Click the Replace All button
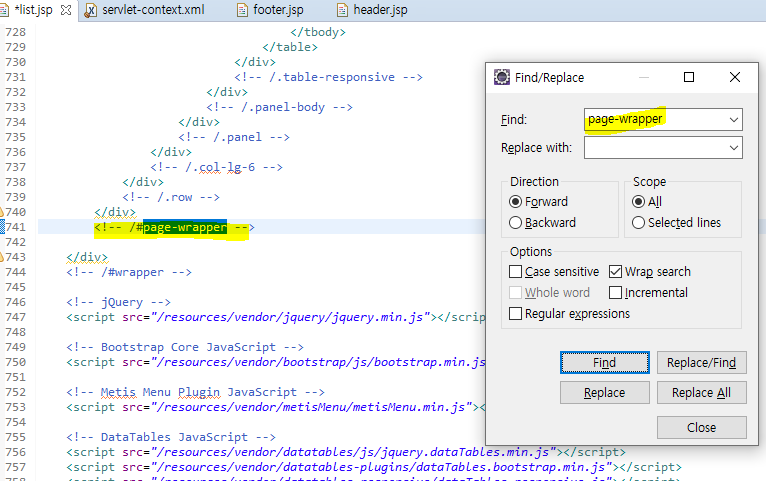Screen dimensions: 766x481 [x=702, y=393]
